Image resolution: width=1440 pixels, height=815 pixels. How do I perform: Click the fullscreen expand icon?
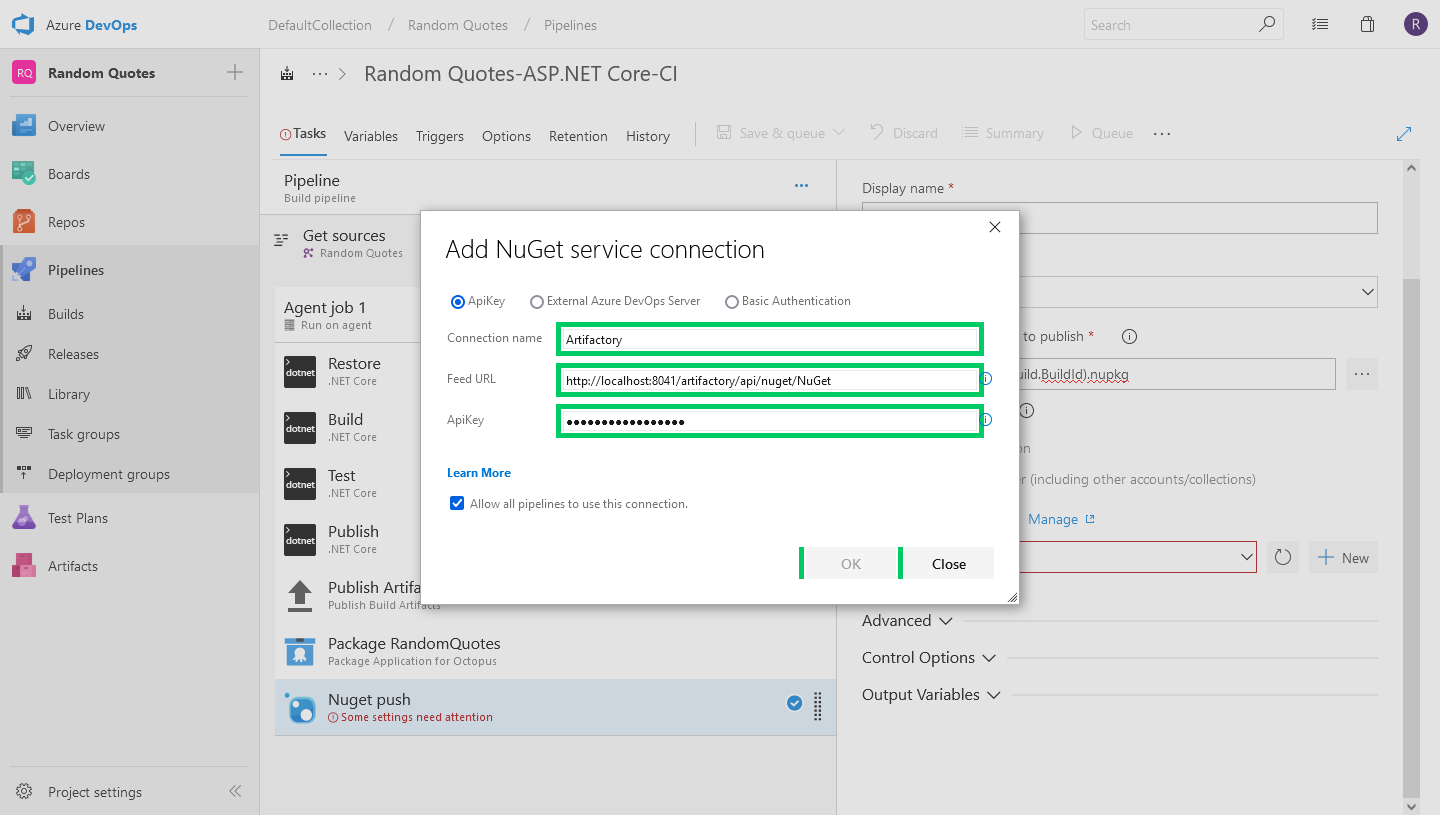pyautogui.click(x=1404, y=133)
